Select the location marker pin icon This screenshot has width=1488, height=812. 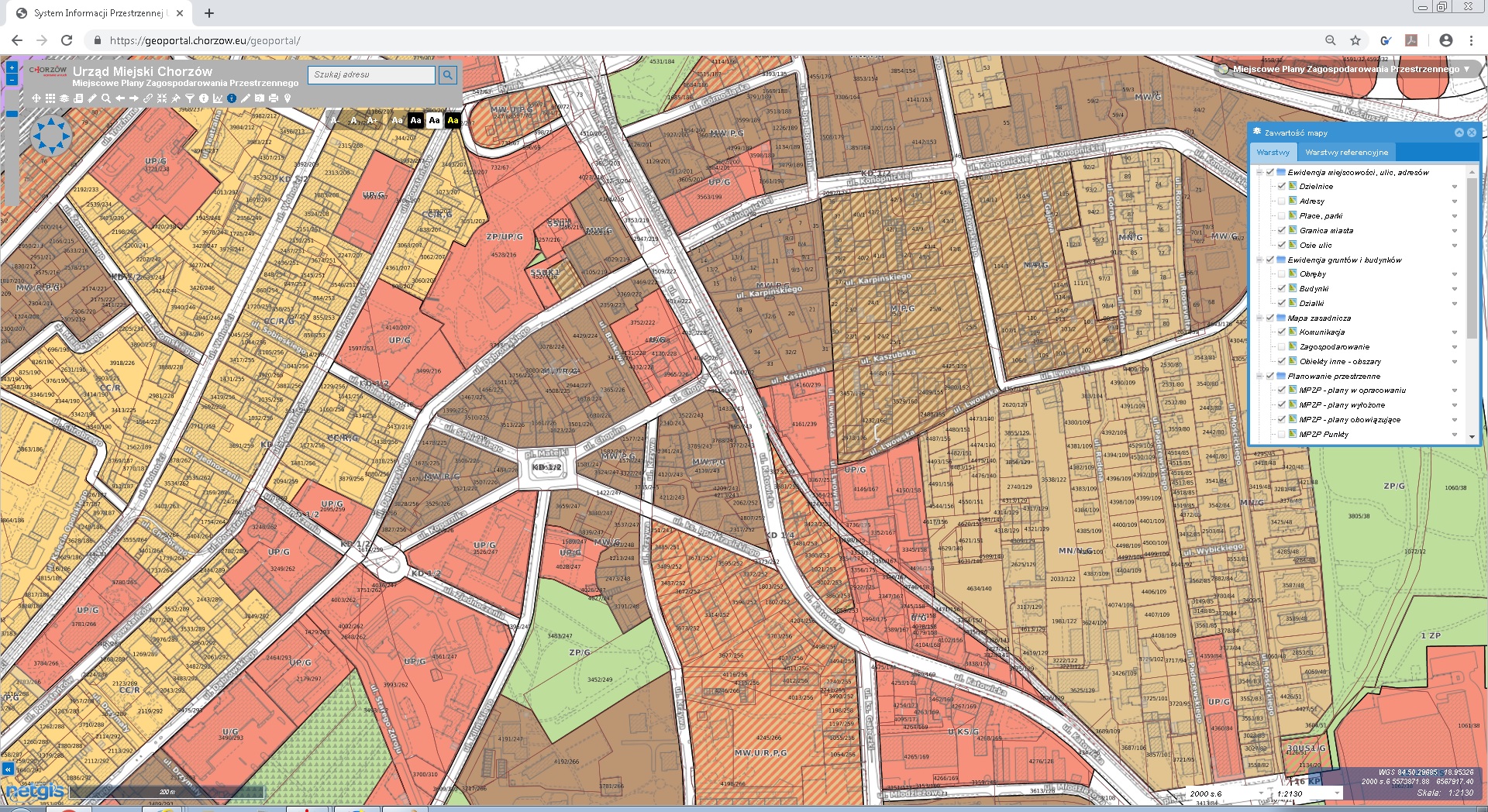(x=288, y=98)
